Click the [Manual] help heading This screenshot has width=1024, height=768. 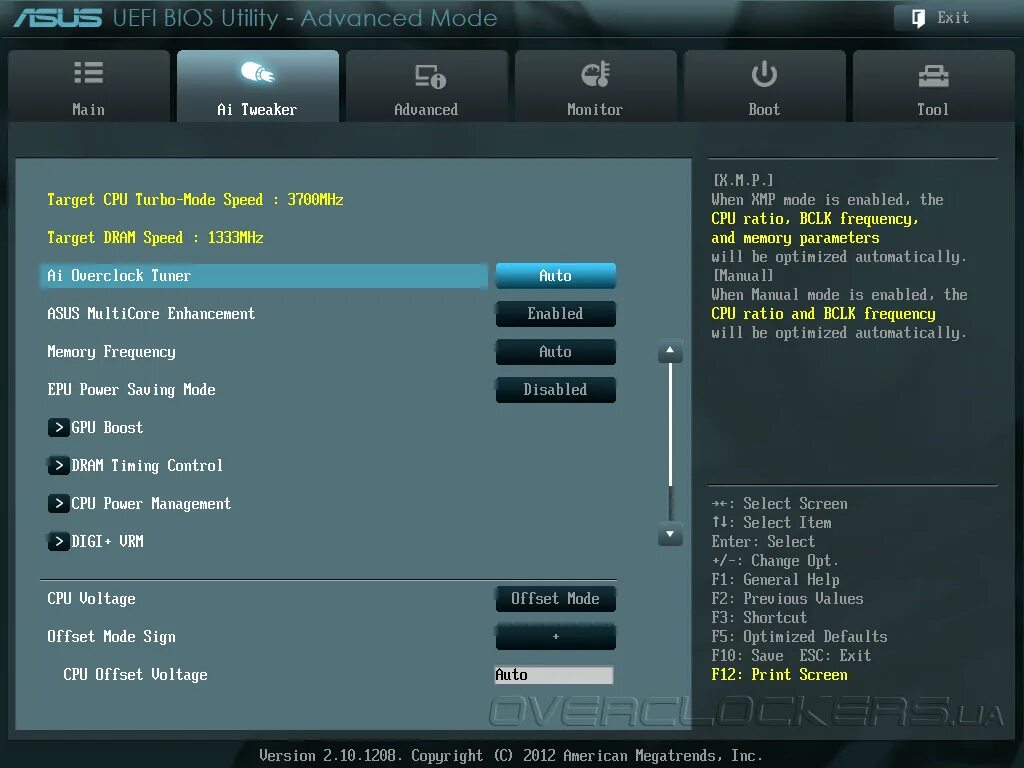click(743, 276)
